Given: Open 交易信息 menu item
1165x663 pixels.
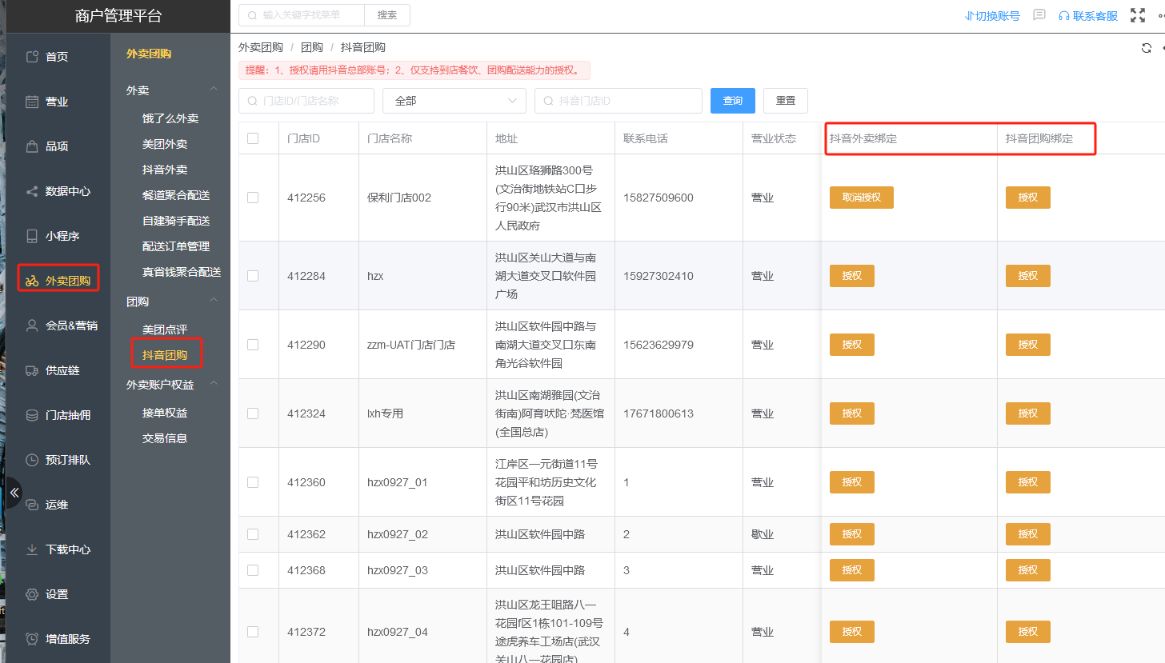Looking at the screenshot, I should (x=165, y=438).
